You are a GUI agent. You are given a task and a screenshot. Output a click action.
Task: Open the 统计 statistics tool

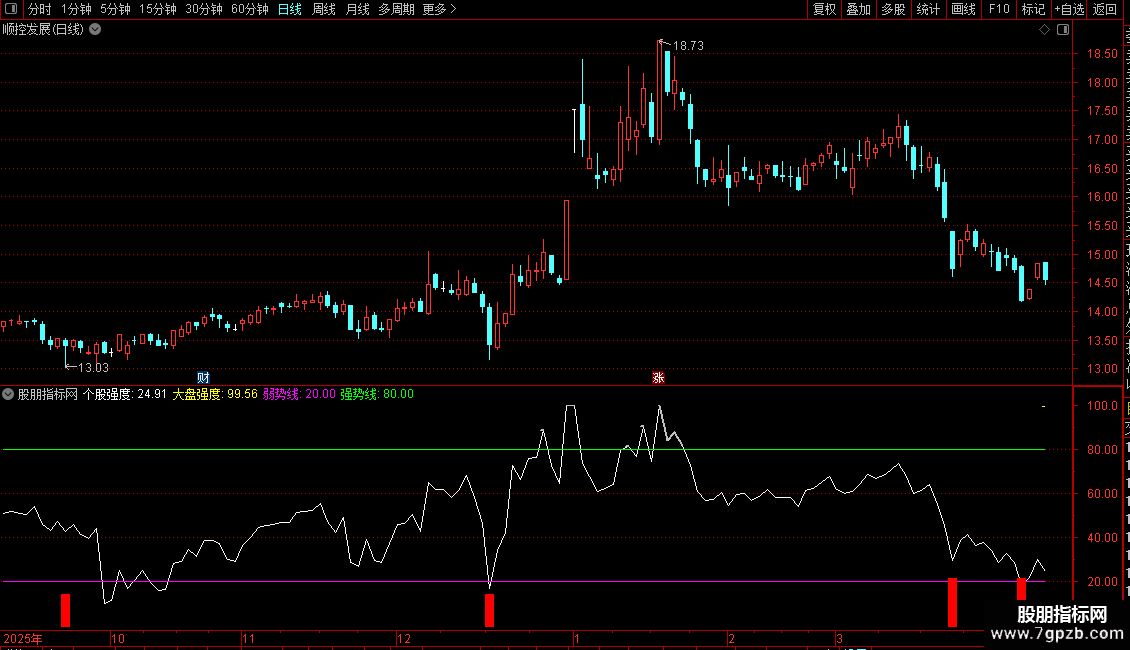[x=927, y=9]
